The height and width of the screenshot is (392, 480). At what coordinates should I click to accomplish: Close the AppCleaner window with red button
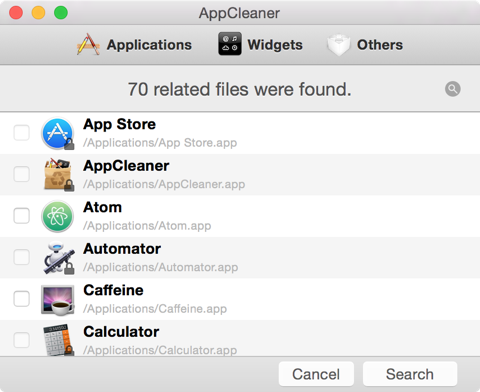click(x=16, y=13)
